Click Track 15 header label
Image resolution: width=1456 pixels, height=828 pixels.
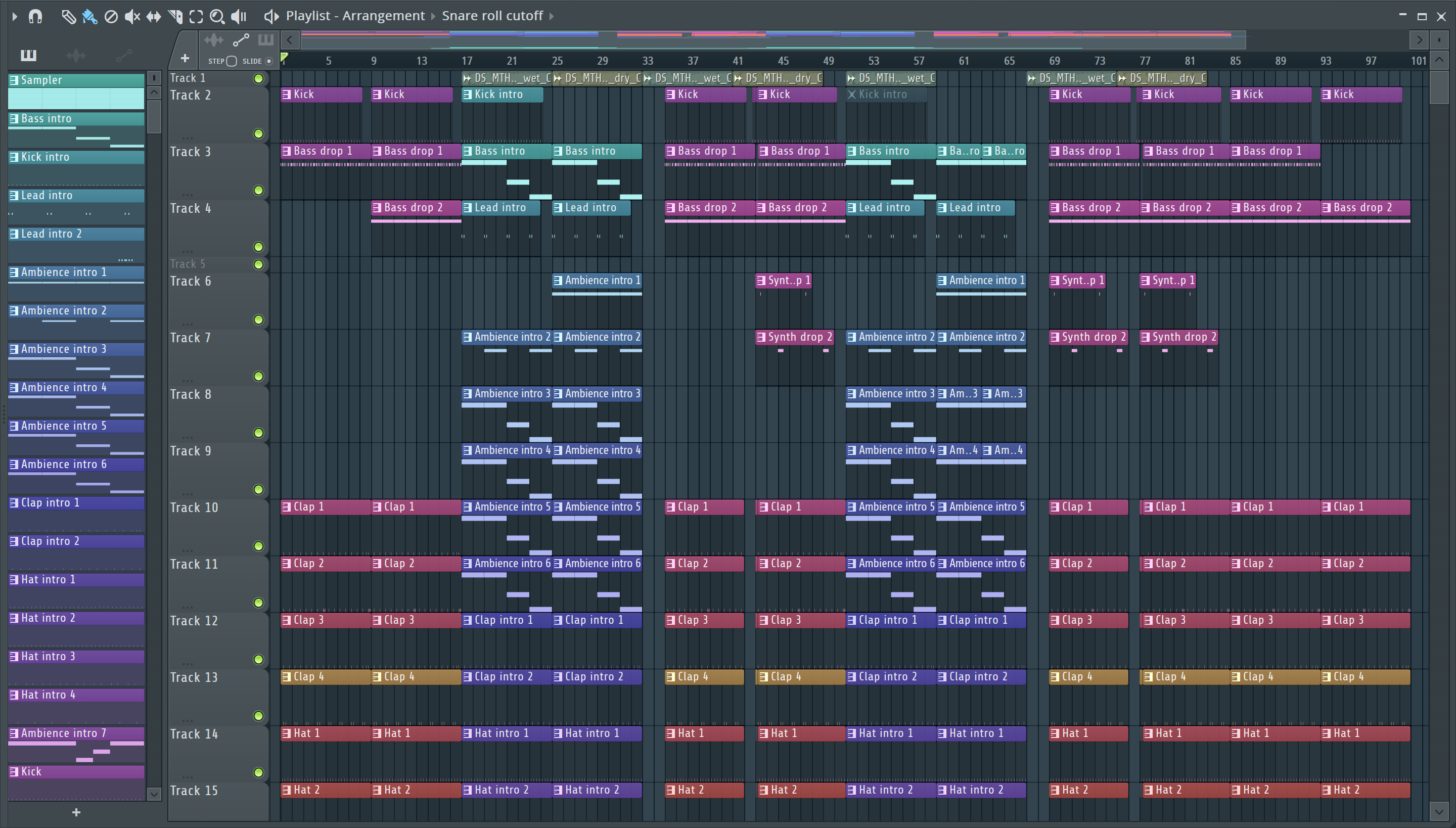(x=194, y=791)
